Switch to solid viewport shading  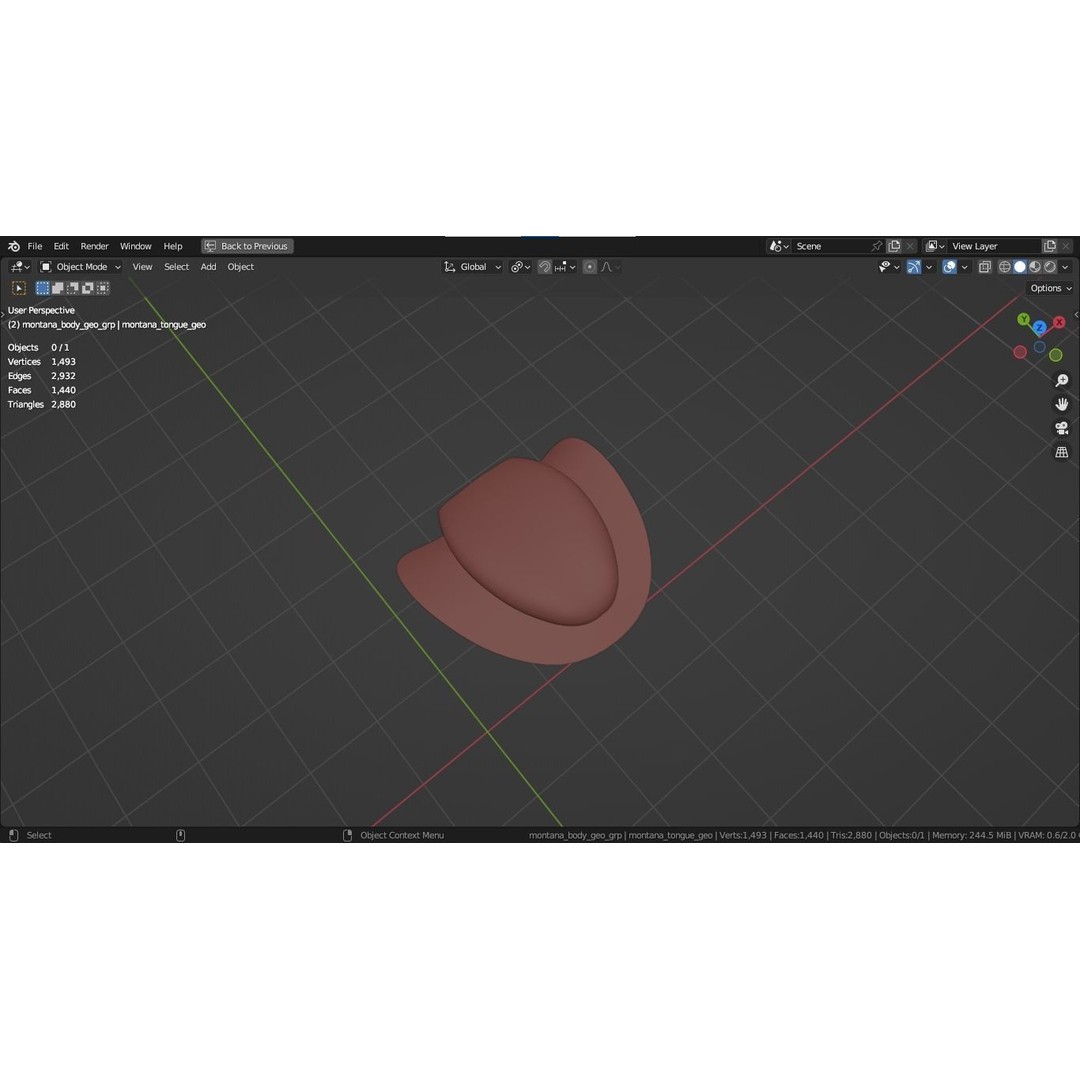1020,267
